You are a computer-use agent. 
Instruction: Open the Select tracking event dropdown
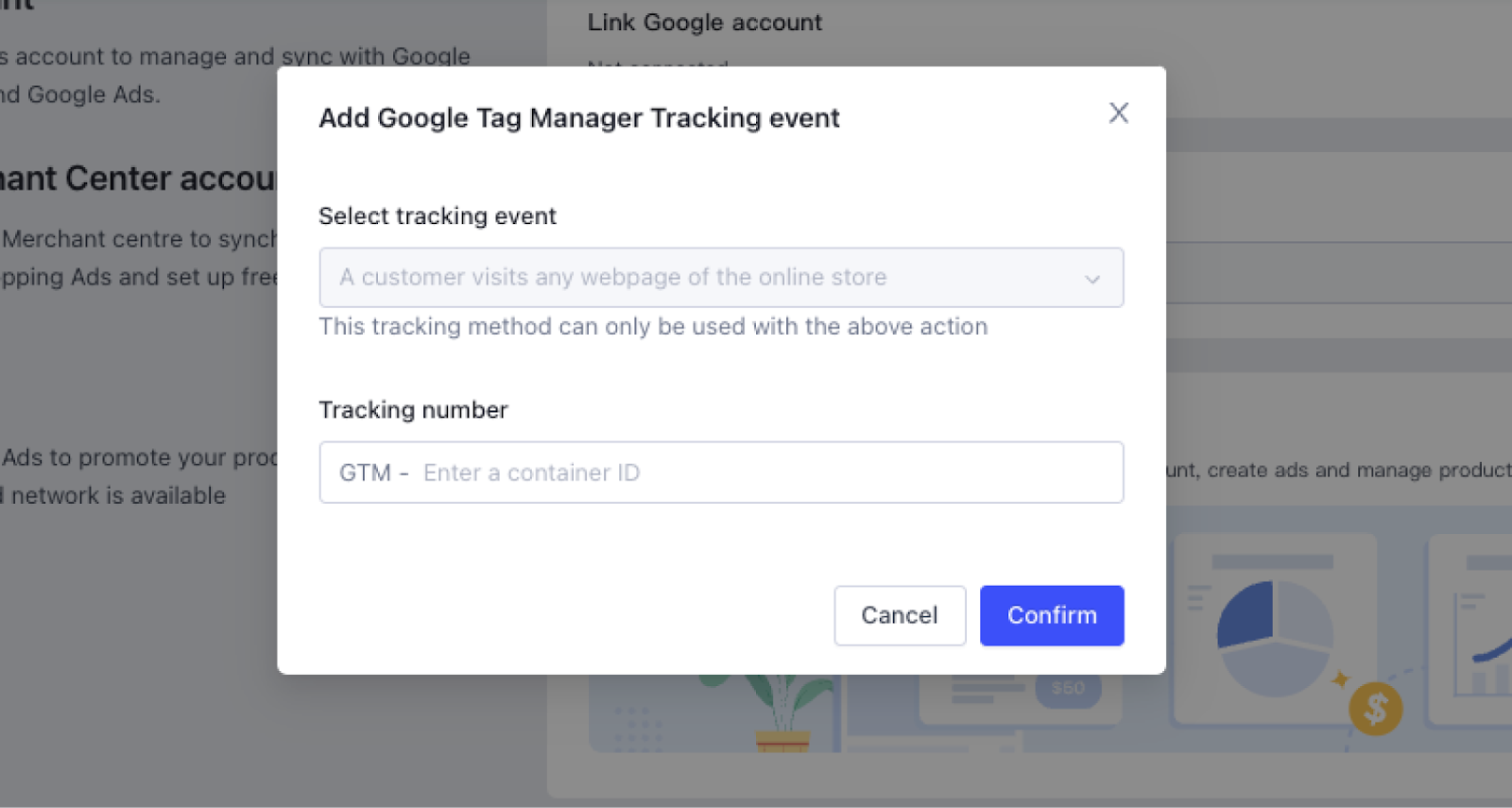point(721,278)
